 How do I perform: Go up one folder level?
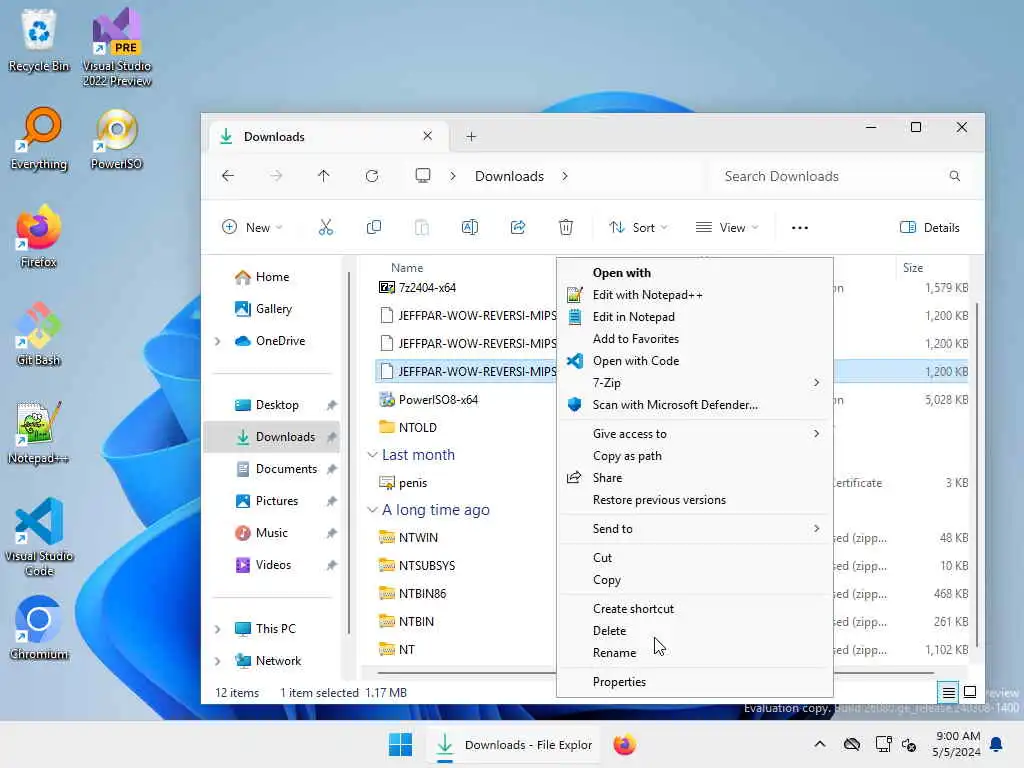coord(323,176)
